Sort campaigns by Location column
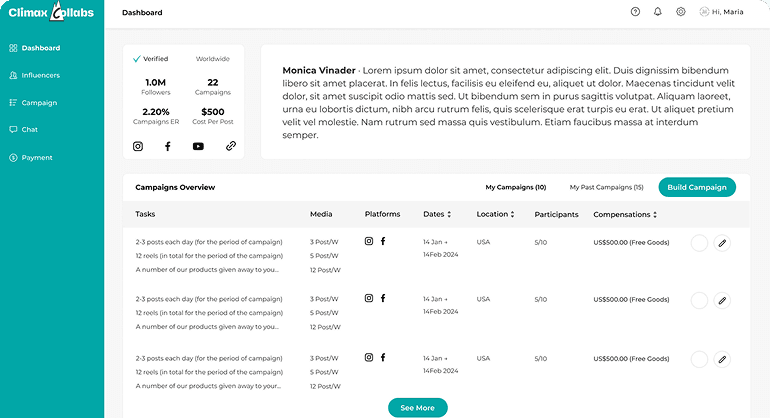770x418 pixels. click(496, 214)
